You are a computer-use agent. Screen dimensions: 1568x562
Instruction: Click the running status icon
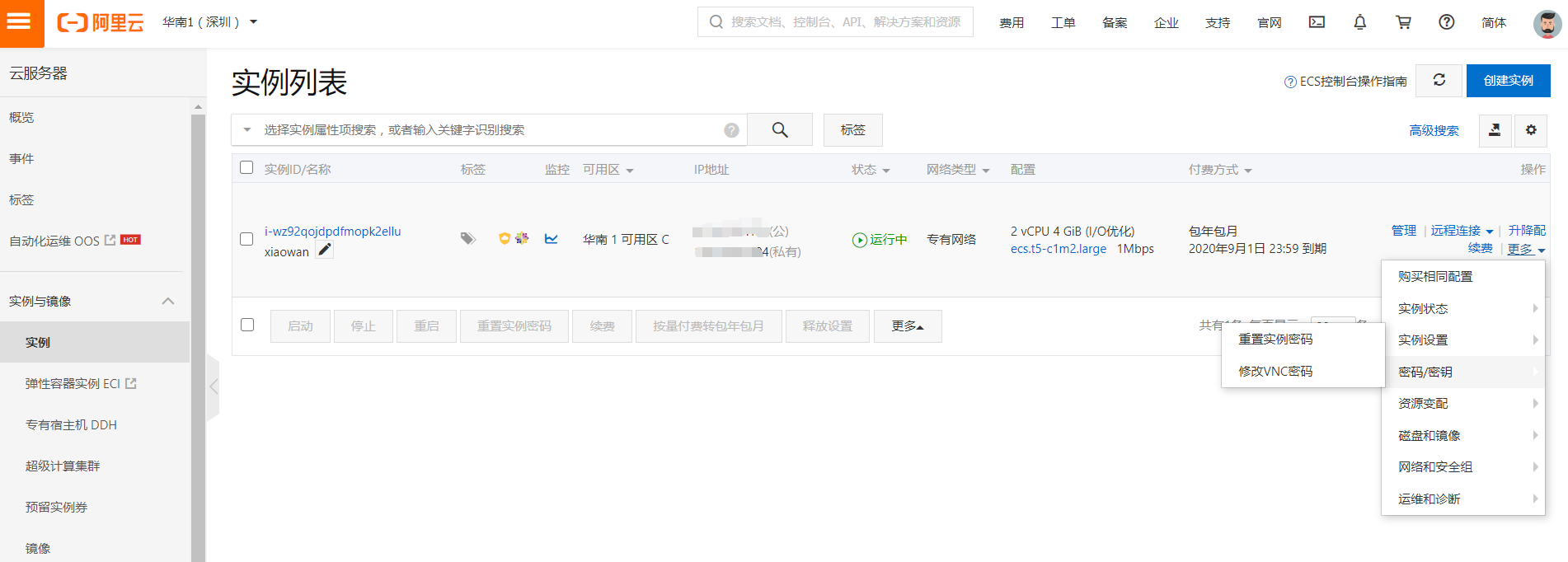[859, 240]
